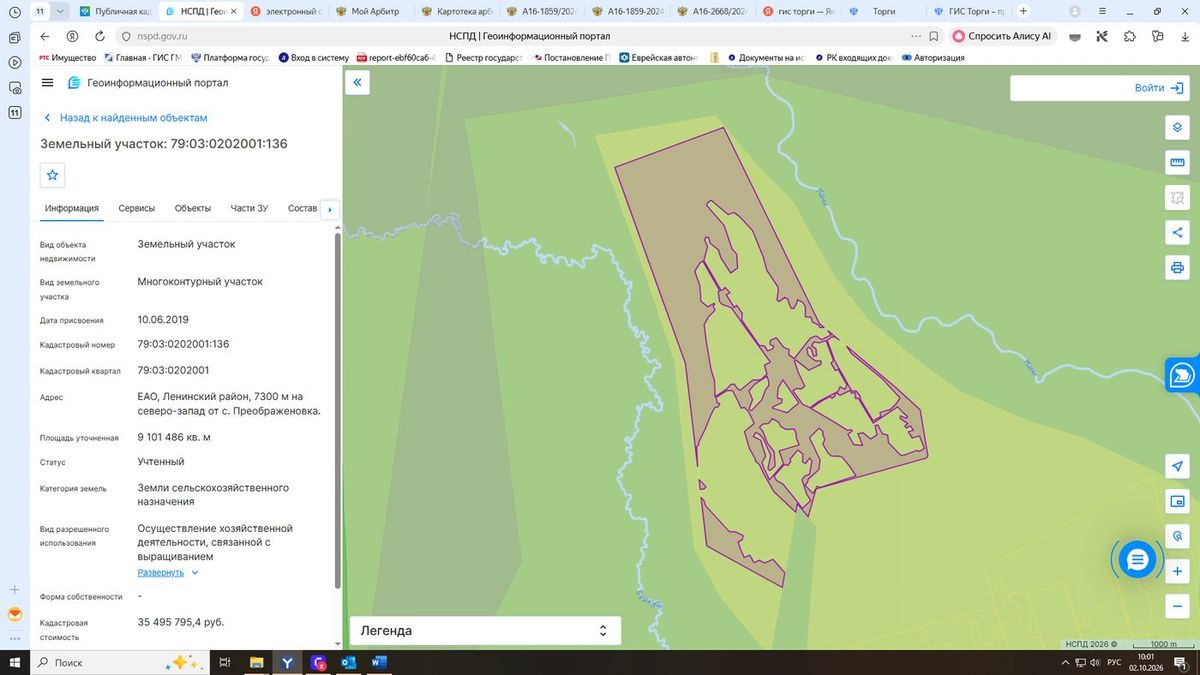Click cadastral number 79:03:0202001:136 value
Screen dimensions: 1200x675
pyautogui.click(x=183, y=344)
